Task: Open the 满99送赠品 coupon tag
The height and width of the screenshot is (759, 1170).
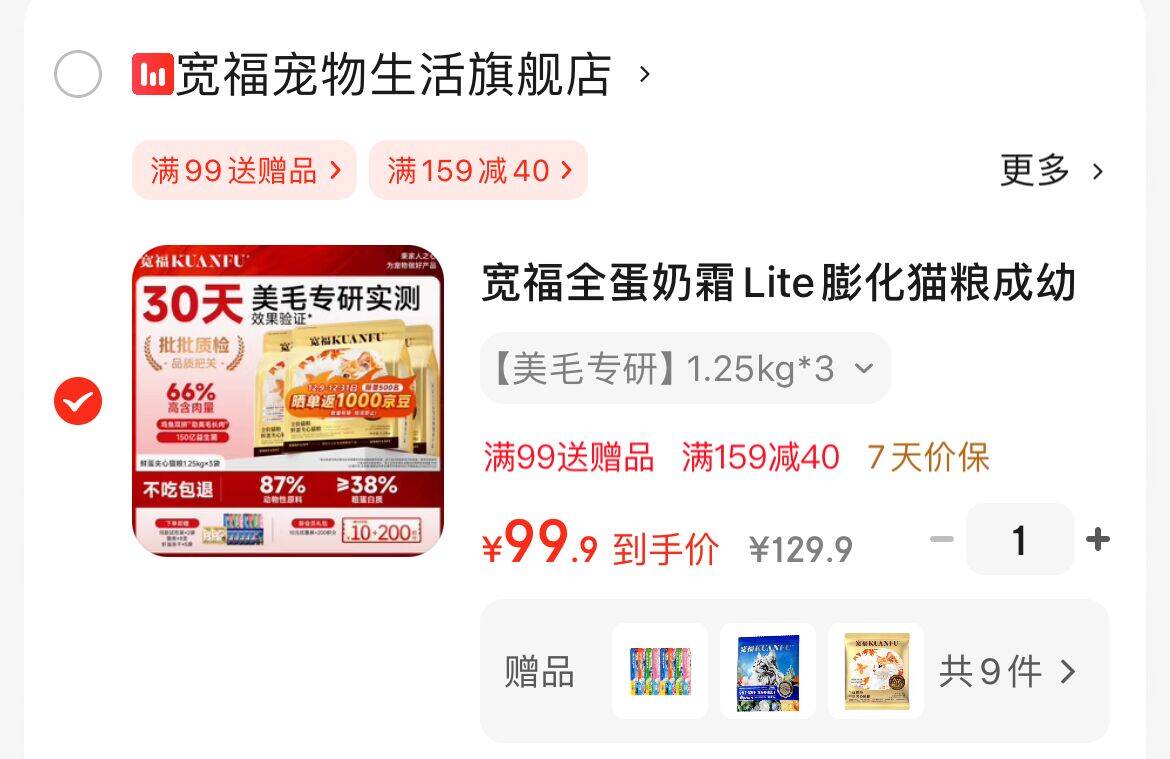Action: coord(244,170)
